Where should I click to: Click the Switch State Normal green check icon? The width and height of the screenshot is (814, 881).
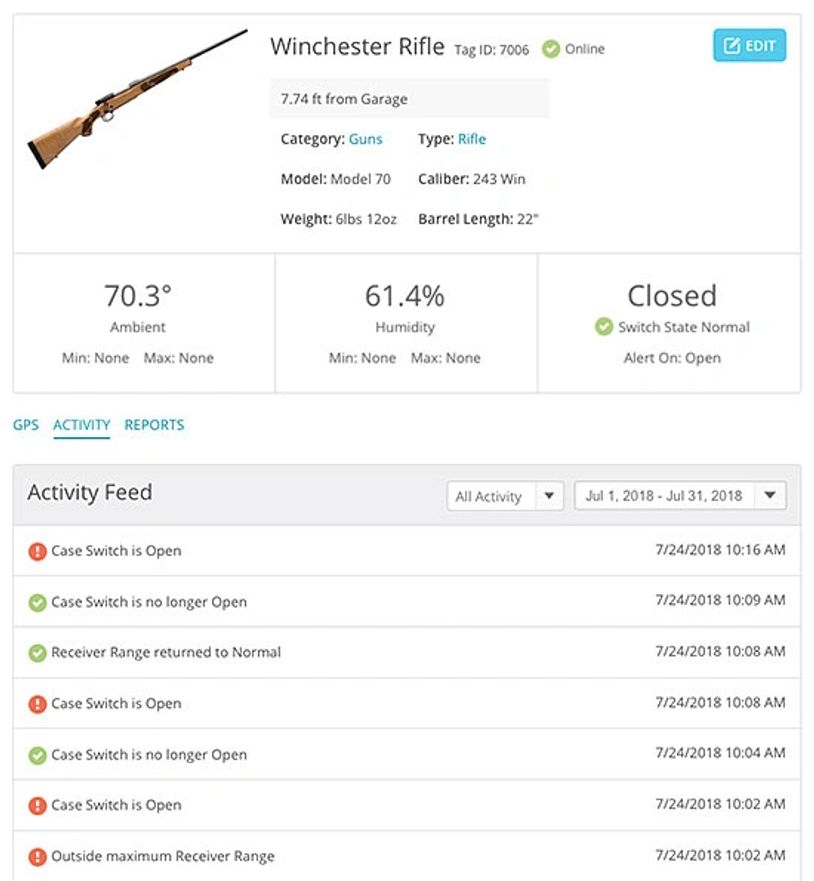[603, 327]
